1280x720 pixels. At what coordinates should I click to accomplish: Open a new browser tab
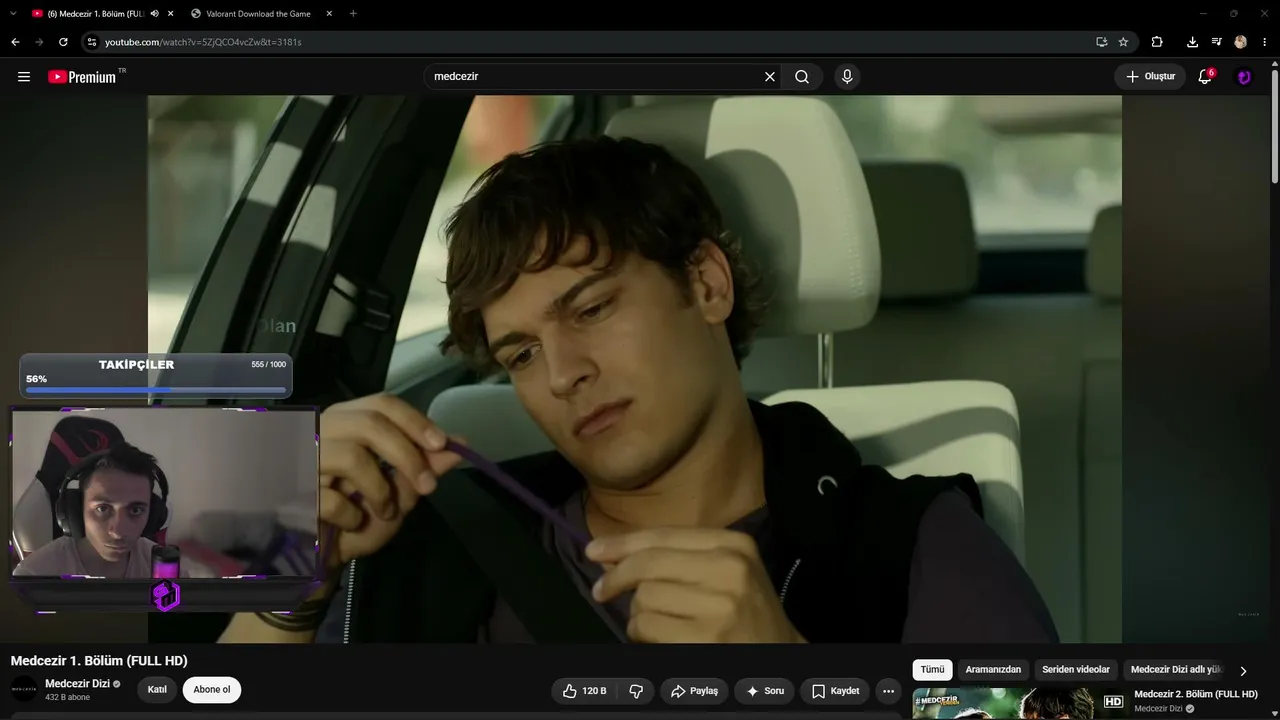pyautogui.click(x=353, y=14)
